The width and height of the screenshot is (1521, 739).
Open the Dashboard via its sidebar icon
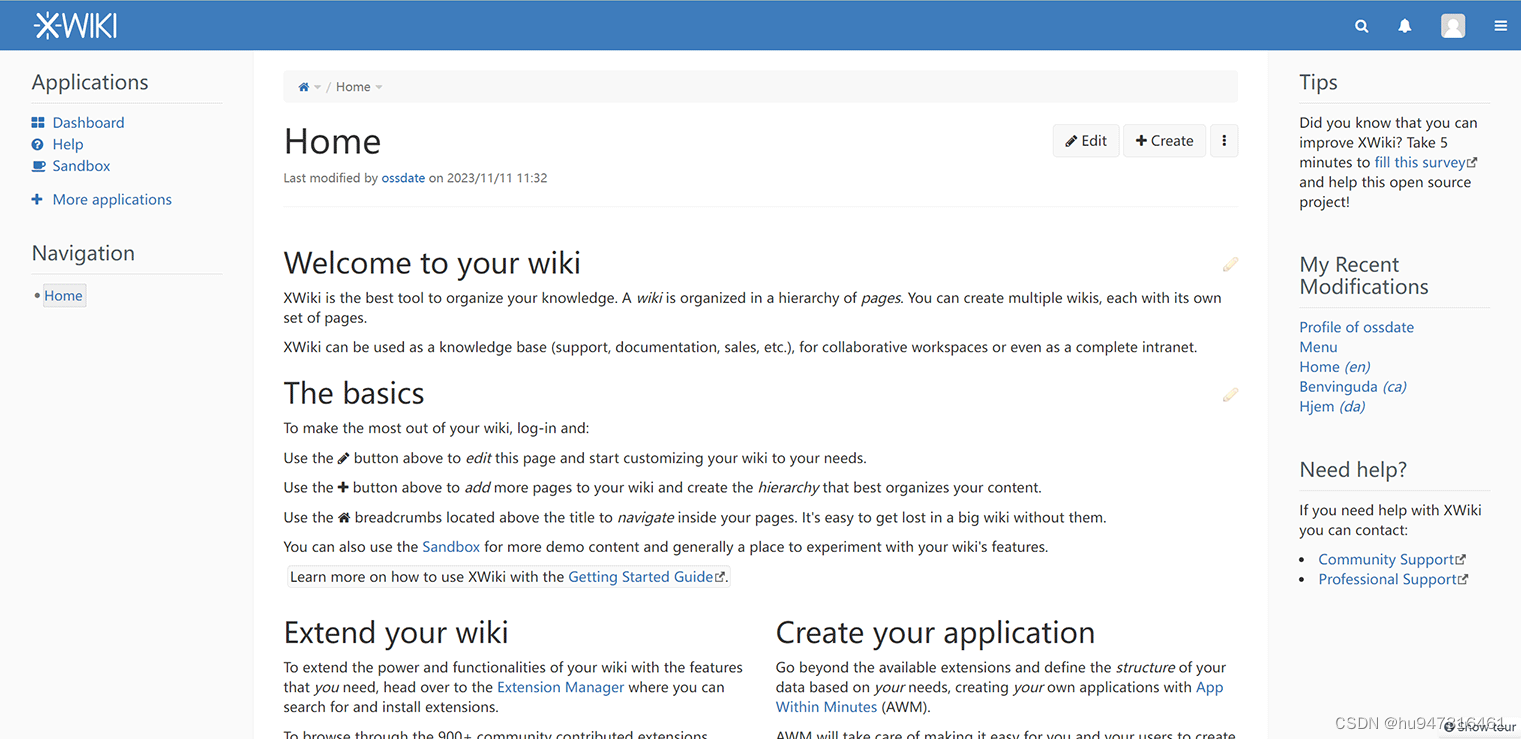(37, 122)
